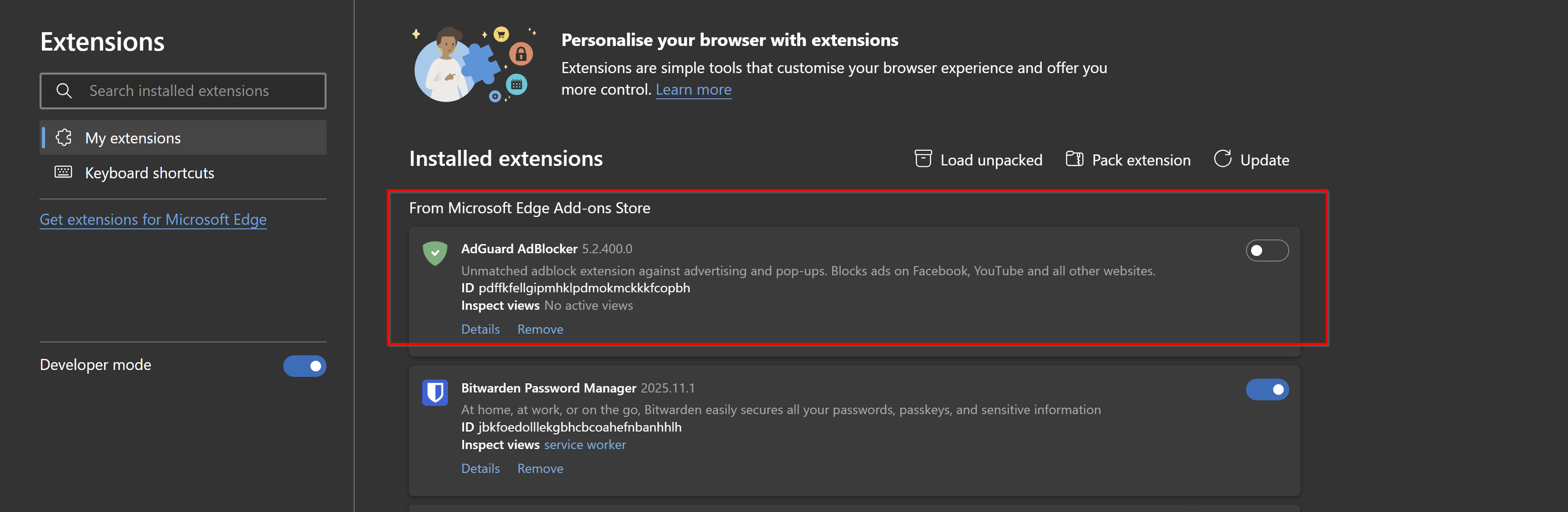Click the search magnifier icon
Image resolution: width=1568 pixels, height=512 pixels.
click(64, 91)
